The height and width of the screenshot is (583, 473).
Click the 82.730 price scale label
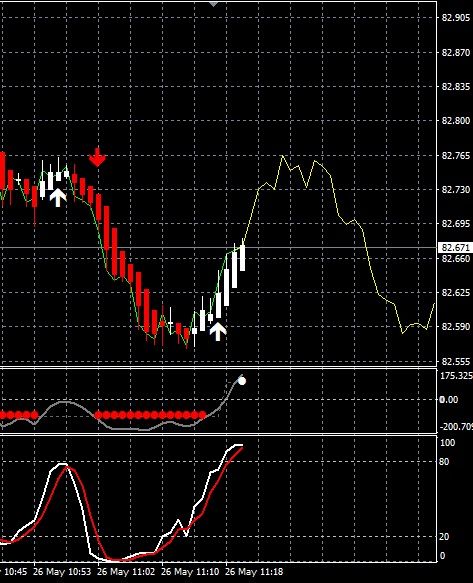tap(456, 190)
